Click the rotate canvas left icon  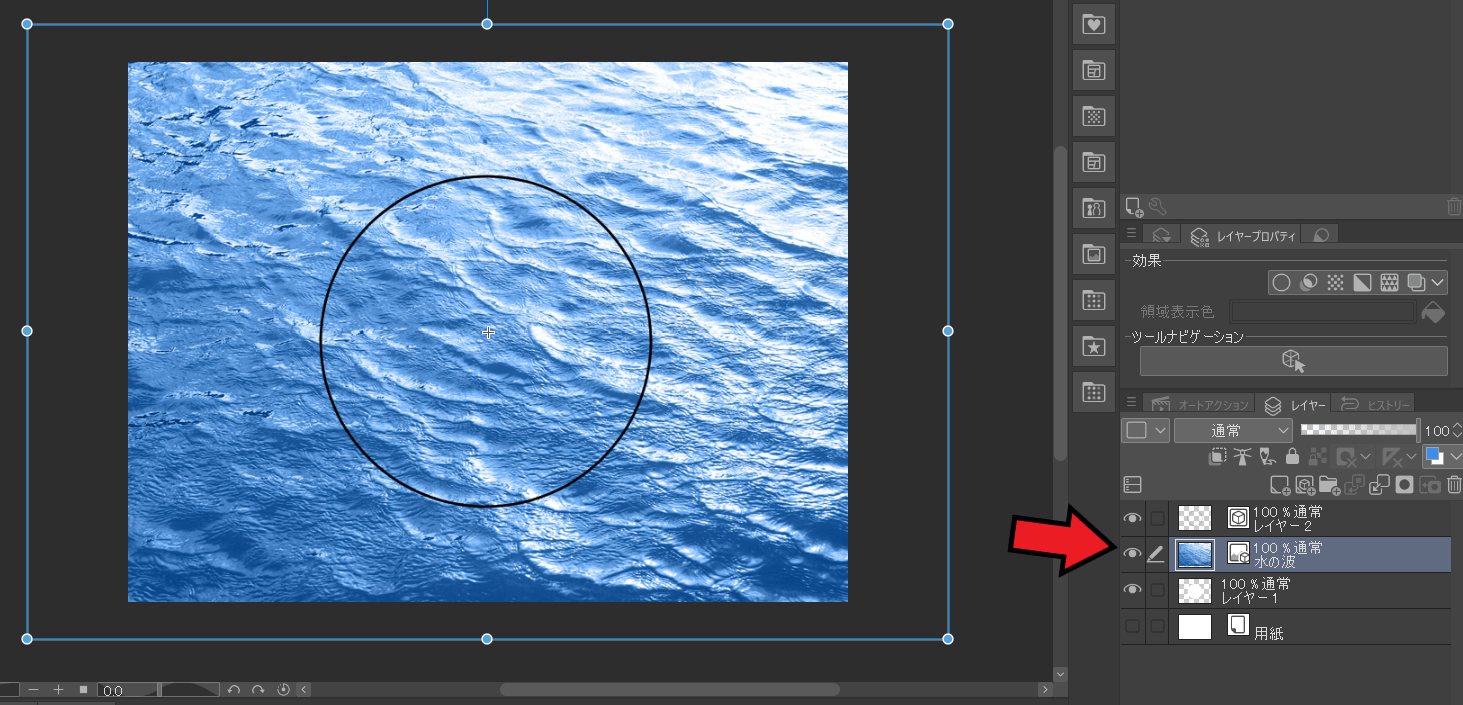(234, 690)
